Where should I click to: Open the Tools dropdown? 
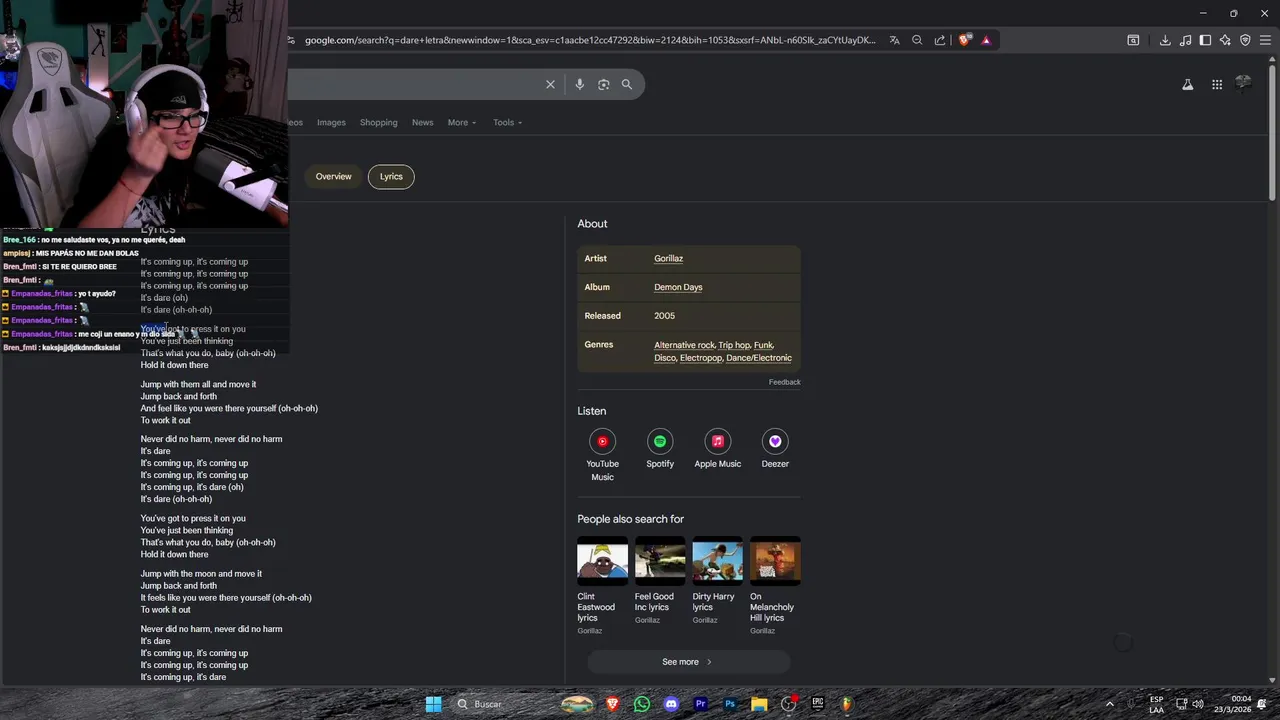click(507, 123)
